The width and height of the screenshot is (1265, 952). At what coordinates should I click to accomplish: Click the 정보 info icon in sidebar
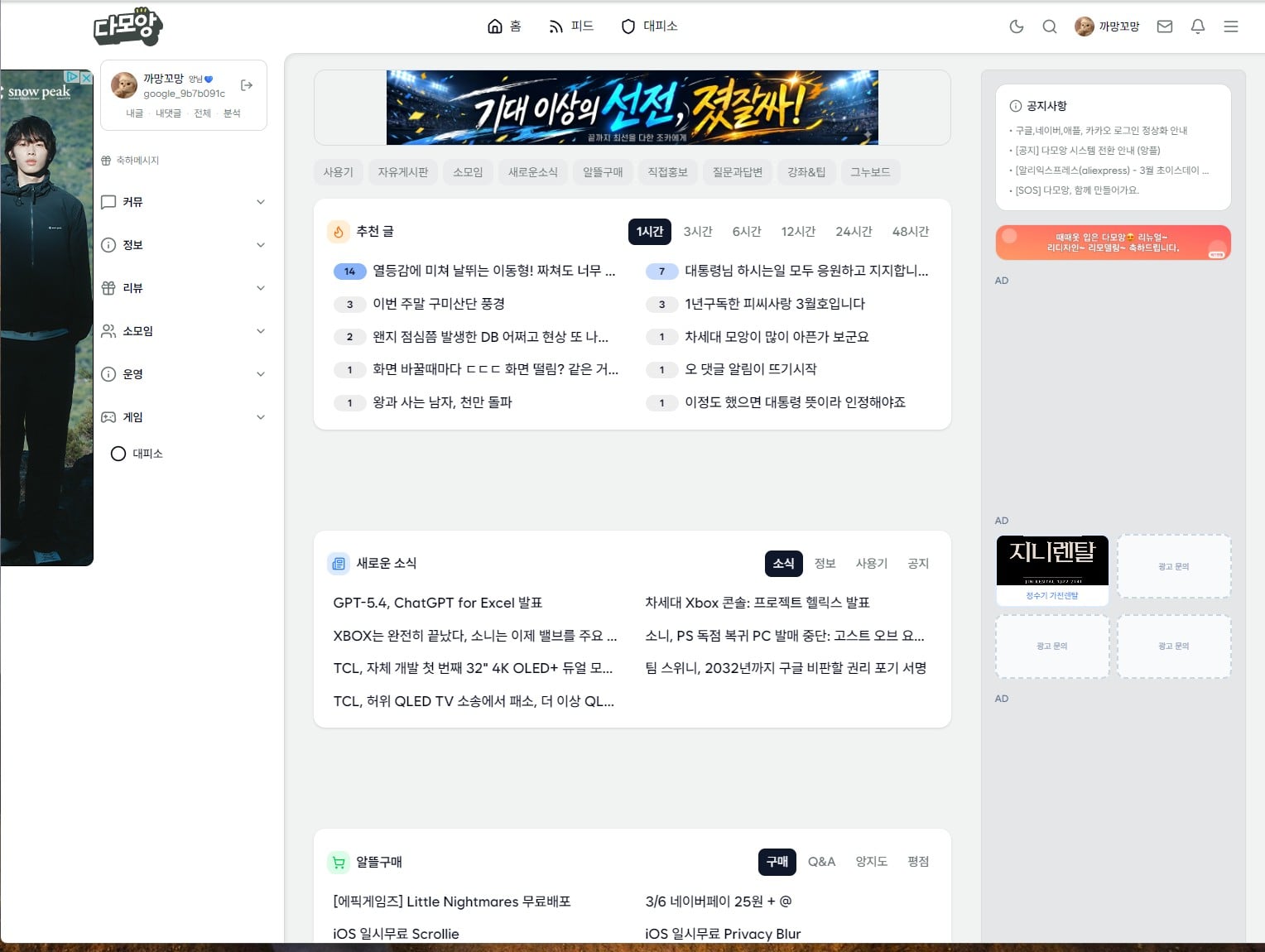[x=108, y=245]
